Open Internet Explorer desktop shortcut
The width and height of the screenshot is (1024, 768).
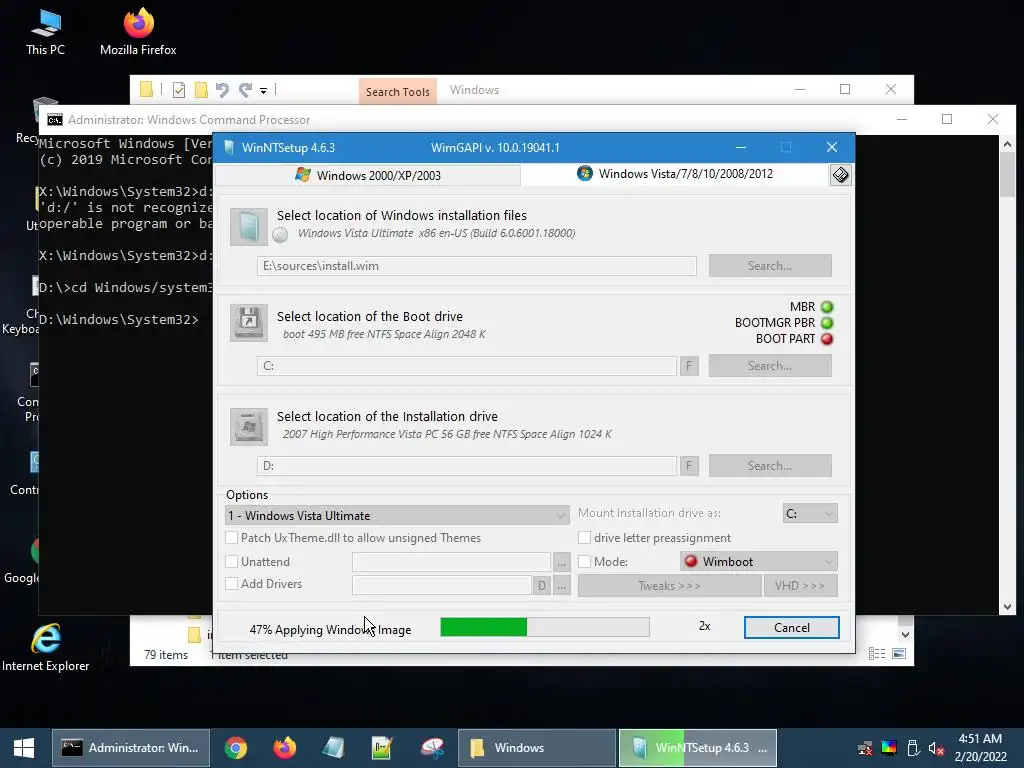(x=45, y=647)
